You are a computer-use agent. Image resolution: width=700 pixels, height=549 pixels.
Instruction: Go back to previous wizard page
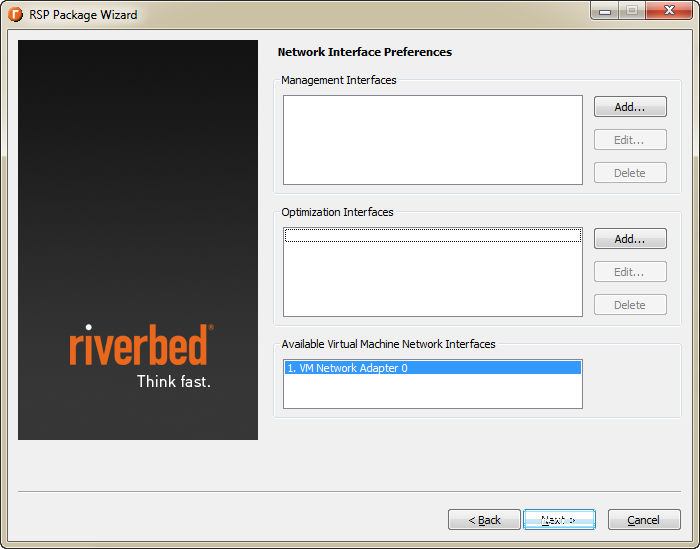point(484,520)
